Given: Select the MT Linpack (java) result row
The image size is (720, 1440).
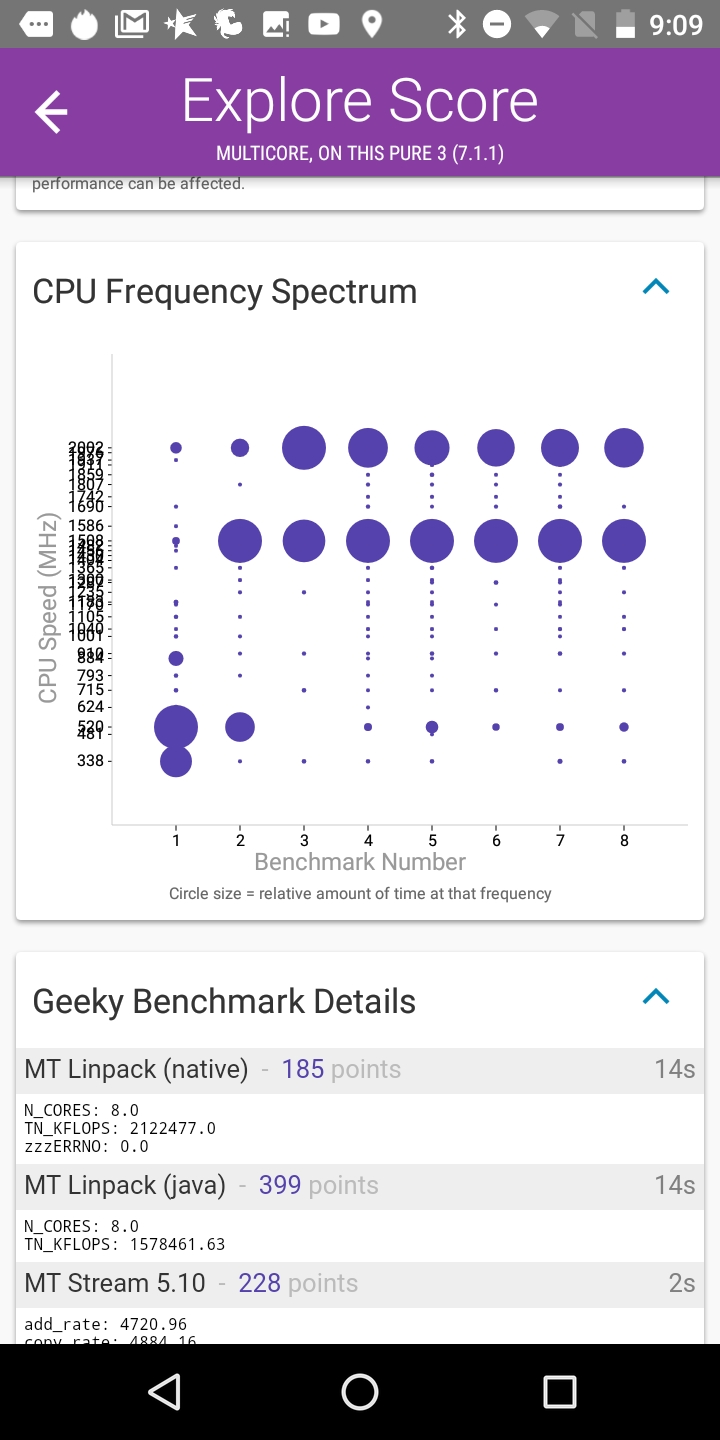Looking at the screenshot, I should pyautogui.click(x=360, y=1186).
